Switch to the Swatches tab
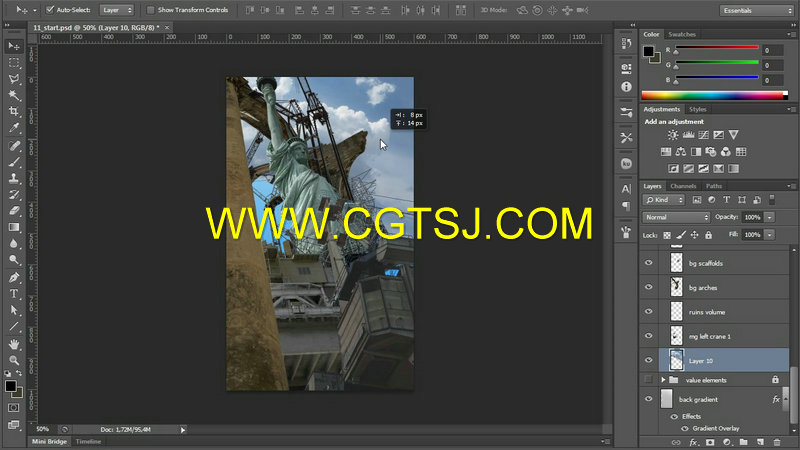Image resolution: width=800 pixels, height=450 pixels. [x=682, y=34]
